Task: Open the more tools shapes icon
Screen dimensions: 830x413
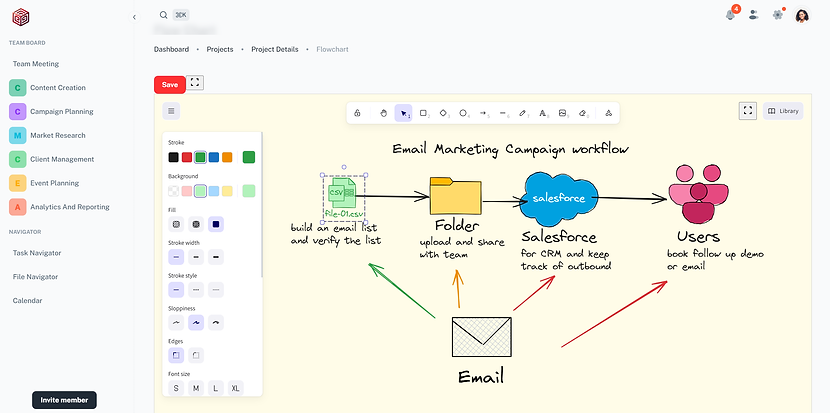Action: tap(608, 113)
